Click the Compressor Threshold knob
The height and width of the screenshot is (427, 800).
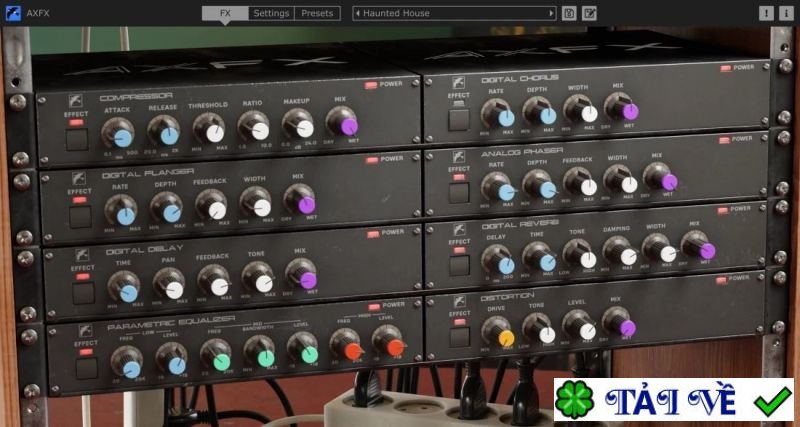point(210,129)
